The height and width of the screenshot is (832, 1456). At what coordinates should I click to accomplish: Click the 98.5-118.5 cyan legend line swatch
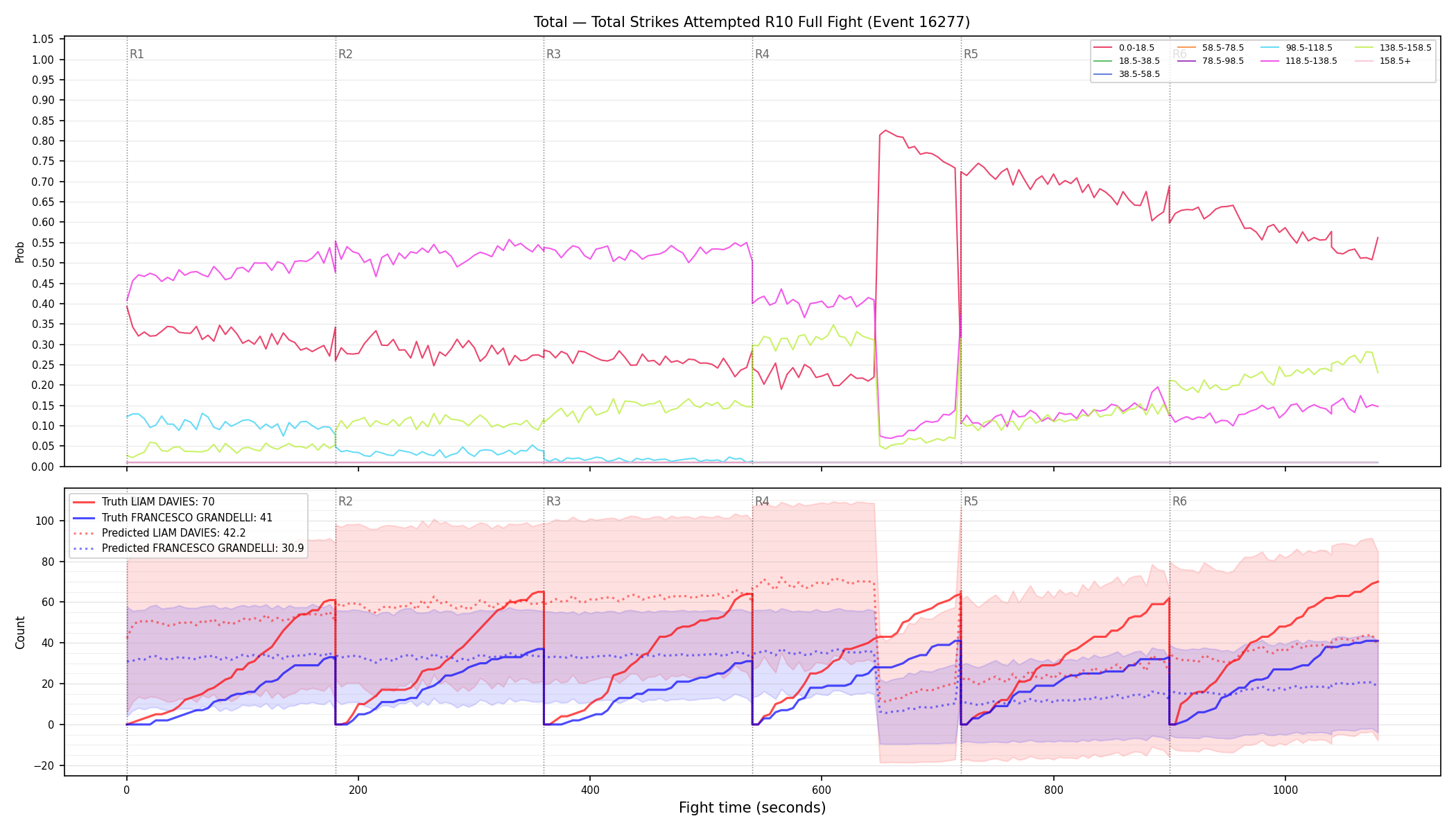(x=1270, y=48)
